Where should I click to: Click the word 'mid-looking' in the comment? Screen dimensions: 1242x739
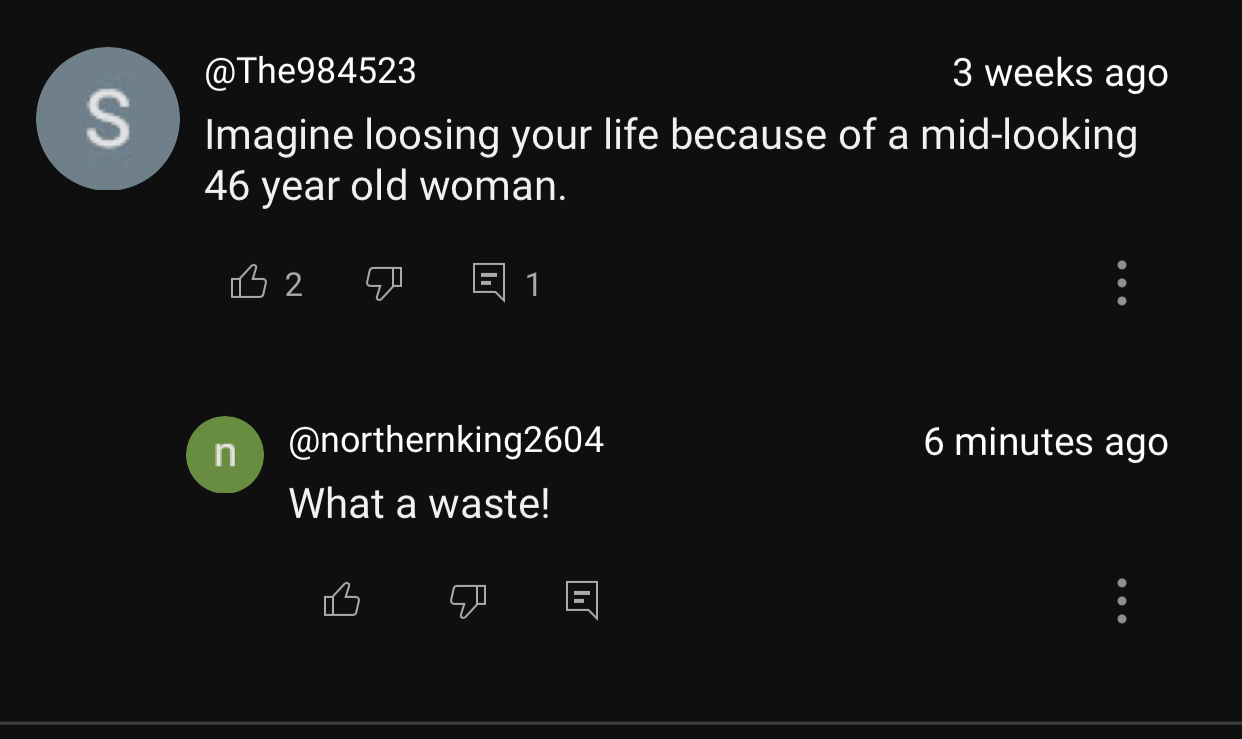click(1029, 135)
